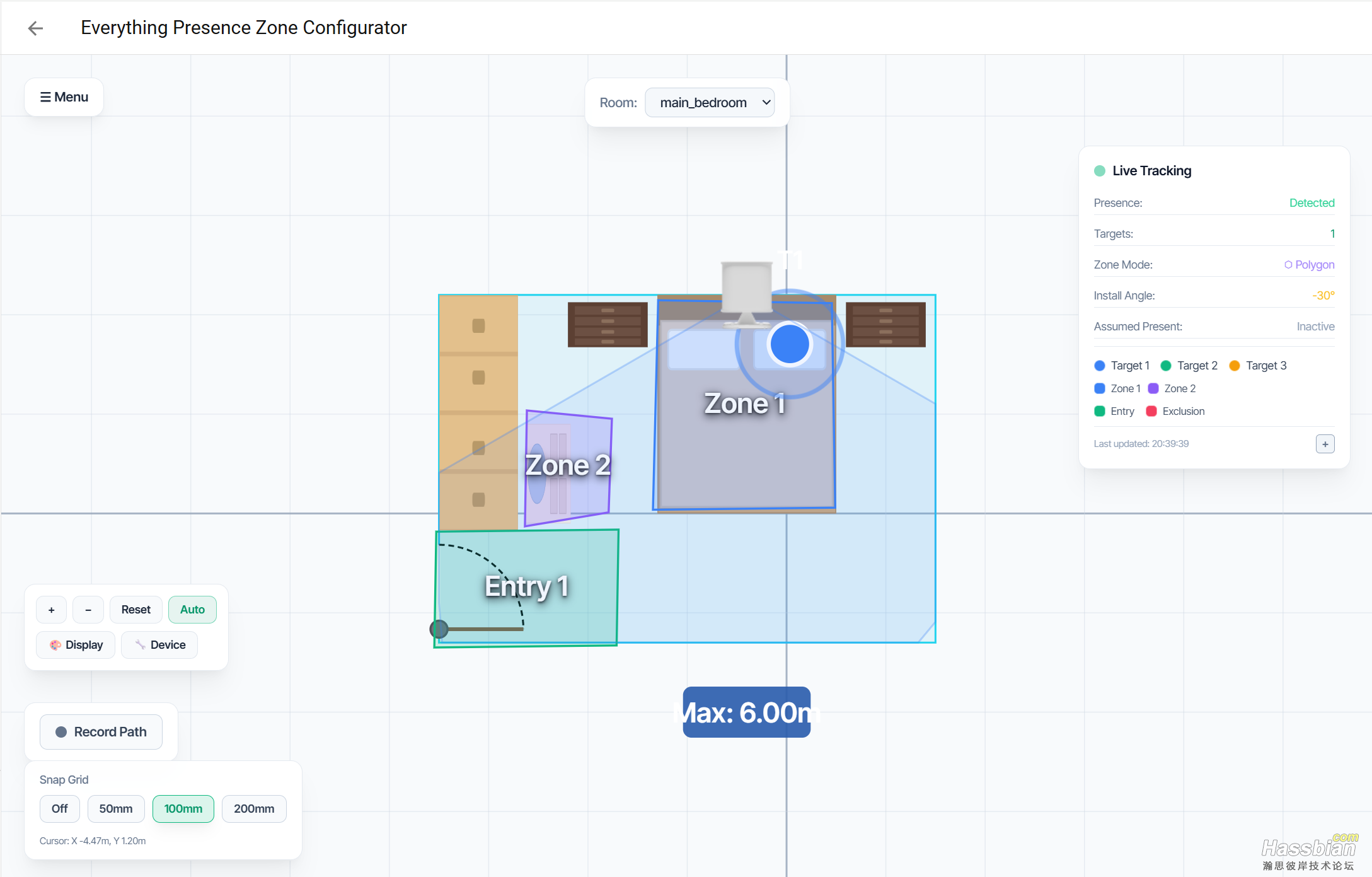Click the record dot on Record Path
The image size is (1372, 877).
(61, 731)
